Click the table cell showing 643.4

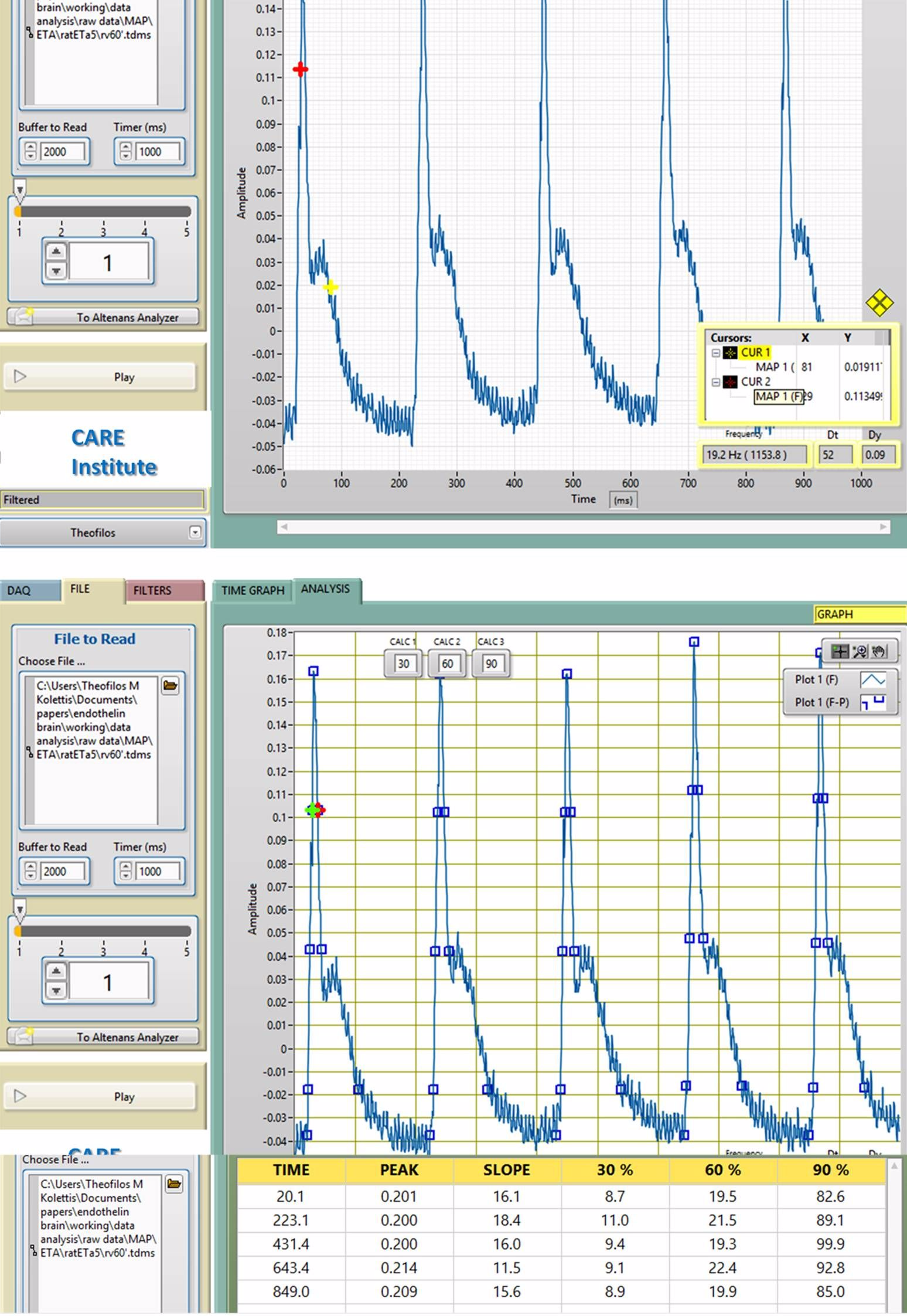(291, 1267)
